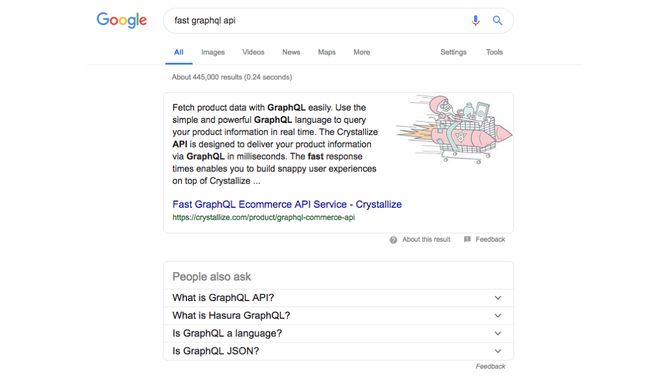Open Fast GraphQL Ecommerce API Service link
The width and height of the screenshot is (670, 377).
[287, 204]
